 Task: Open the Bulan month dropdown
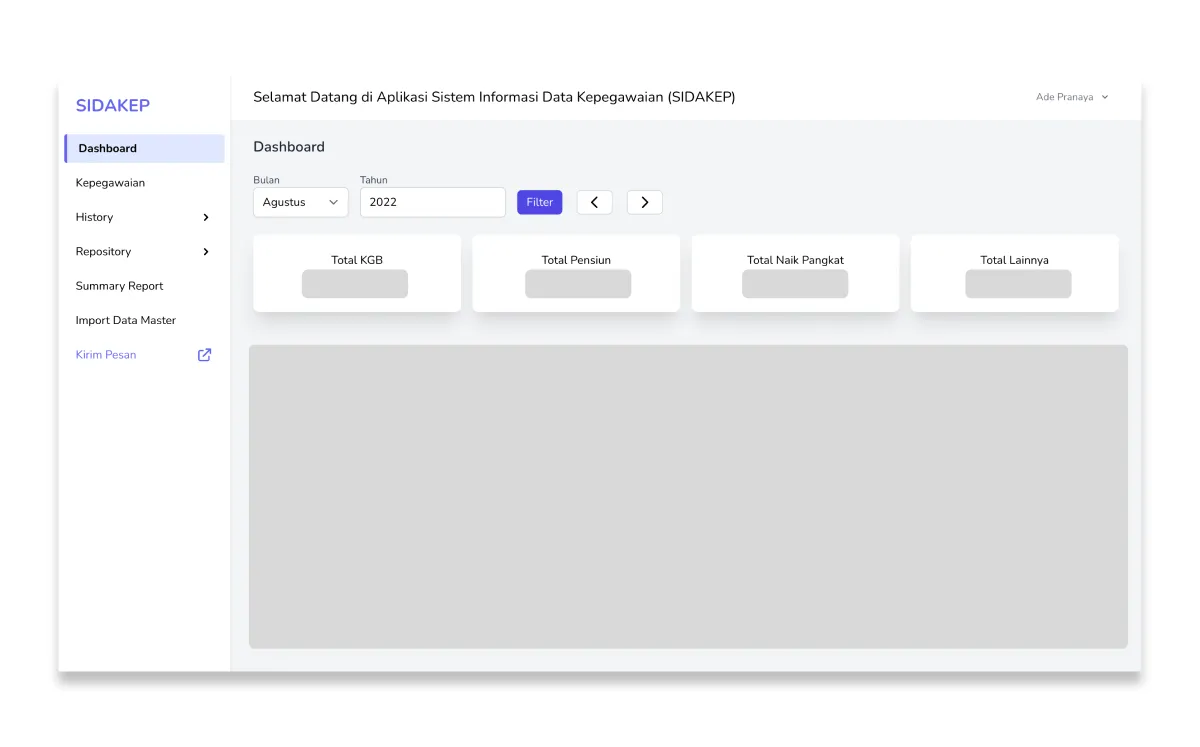[300, 201]
